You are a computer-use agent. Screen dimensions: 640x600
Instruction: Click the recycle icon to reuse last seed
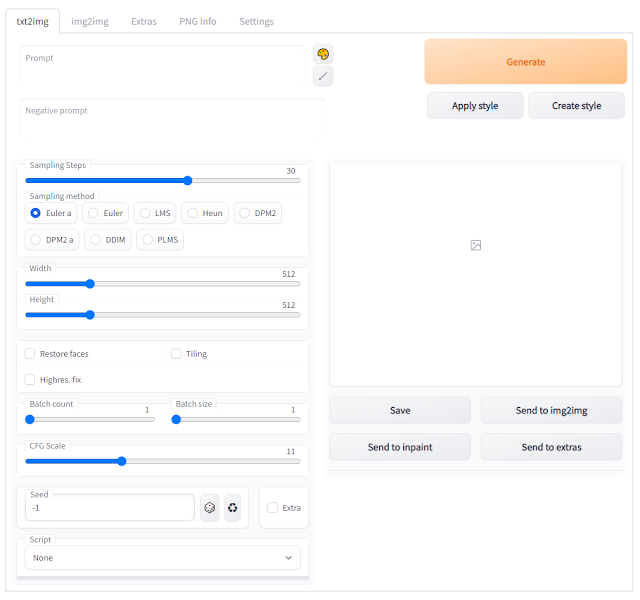233,508
